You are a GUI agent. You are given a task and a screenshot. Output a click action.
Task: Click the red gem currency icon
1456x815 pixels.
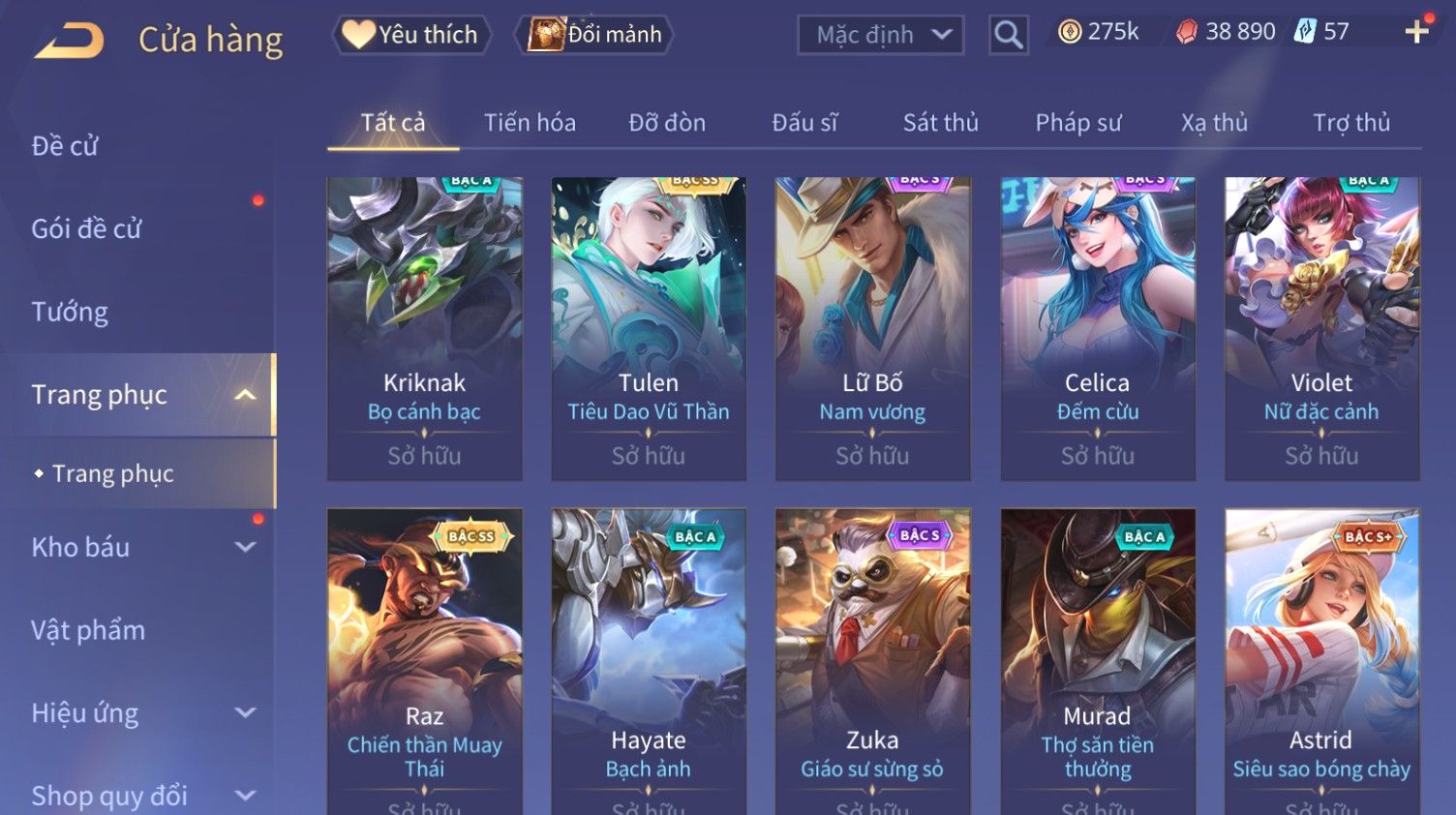1186,32
